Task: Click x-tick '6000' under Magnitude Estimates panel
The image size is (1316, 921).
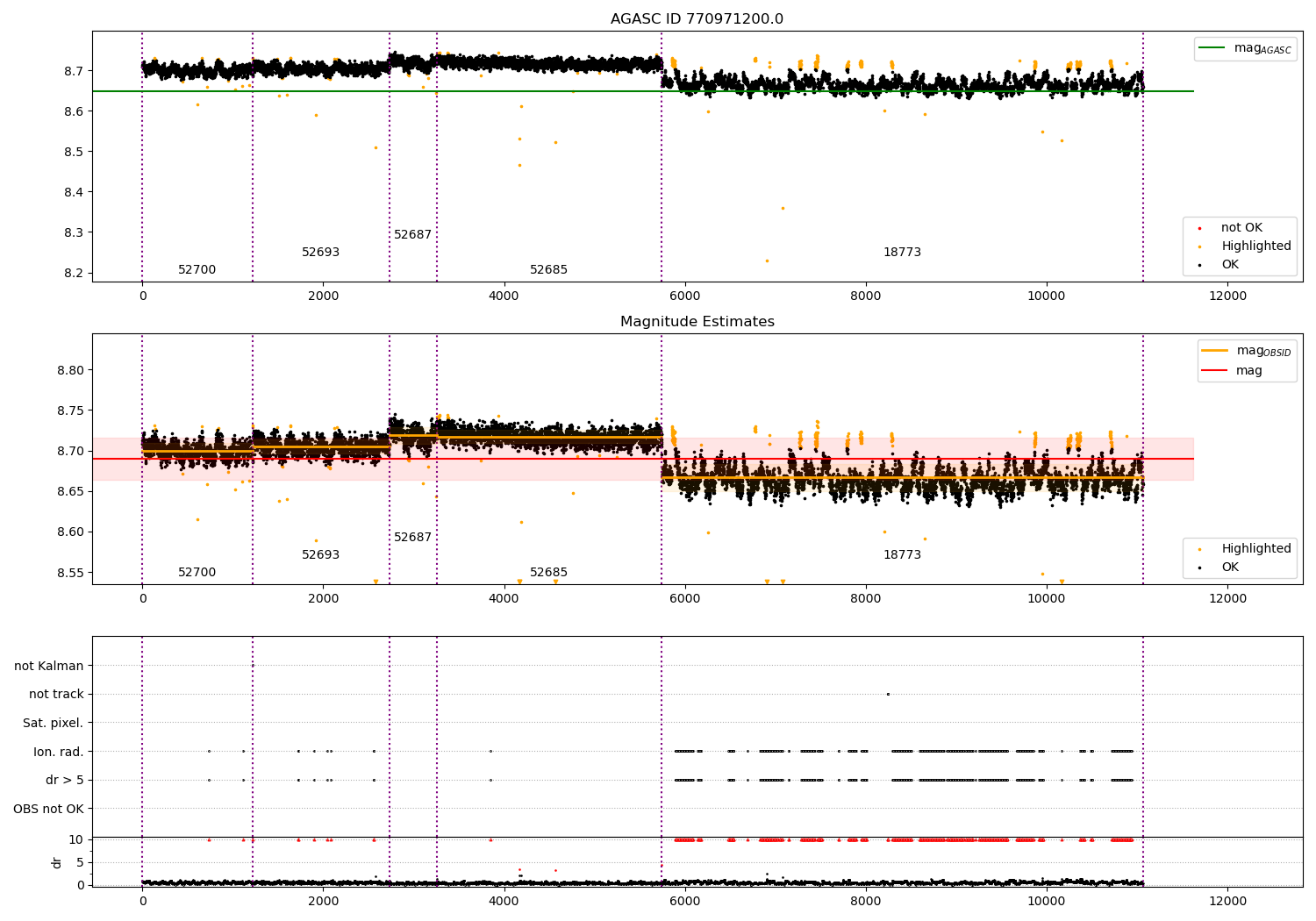Action: pos(684,599)
